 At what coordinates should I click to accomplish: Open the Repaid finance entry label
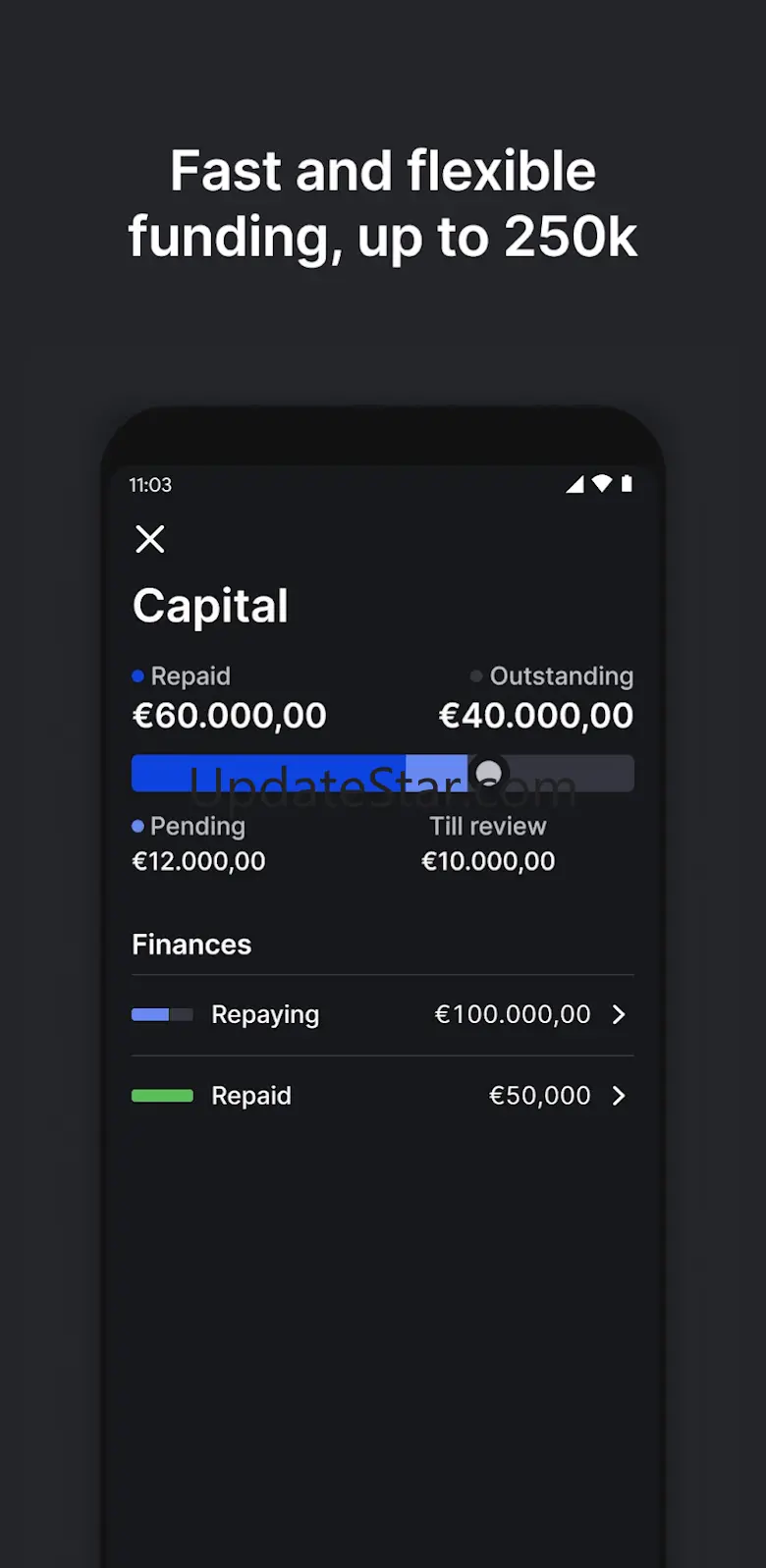251,1096
